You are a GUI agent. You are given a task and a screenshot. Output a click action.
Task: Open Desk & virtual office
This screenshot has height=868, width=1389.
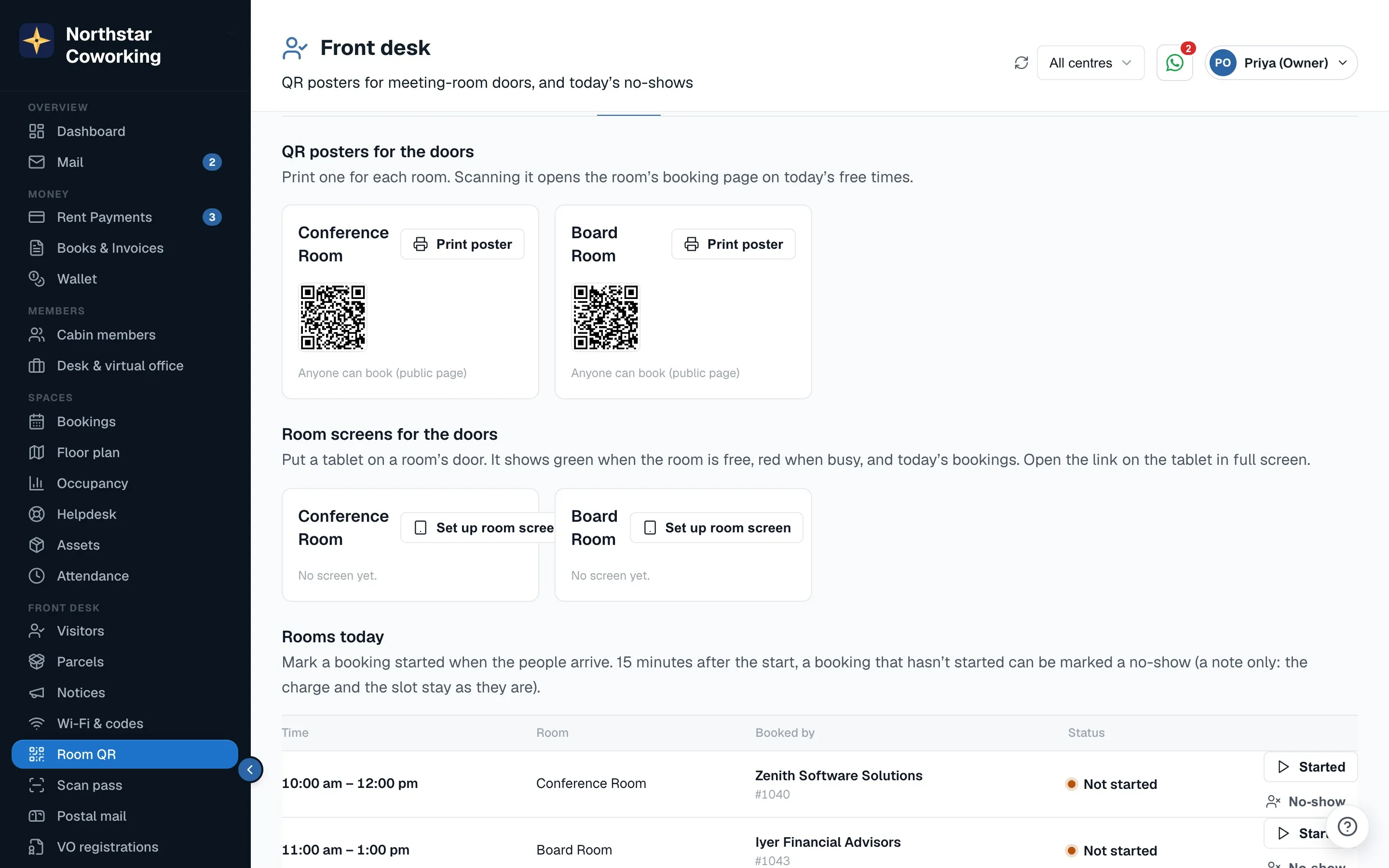click(x=124, y=366)
